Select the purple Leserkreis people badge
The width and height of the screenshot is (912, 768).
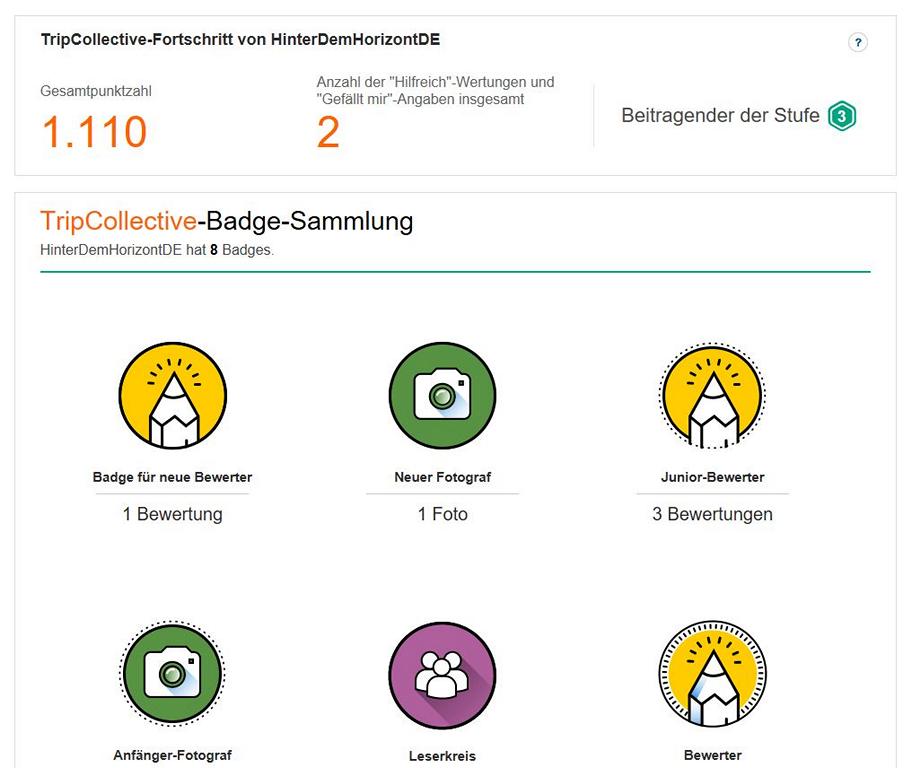pyautogui.click(x=442, y=675)
